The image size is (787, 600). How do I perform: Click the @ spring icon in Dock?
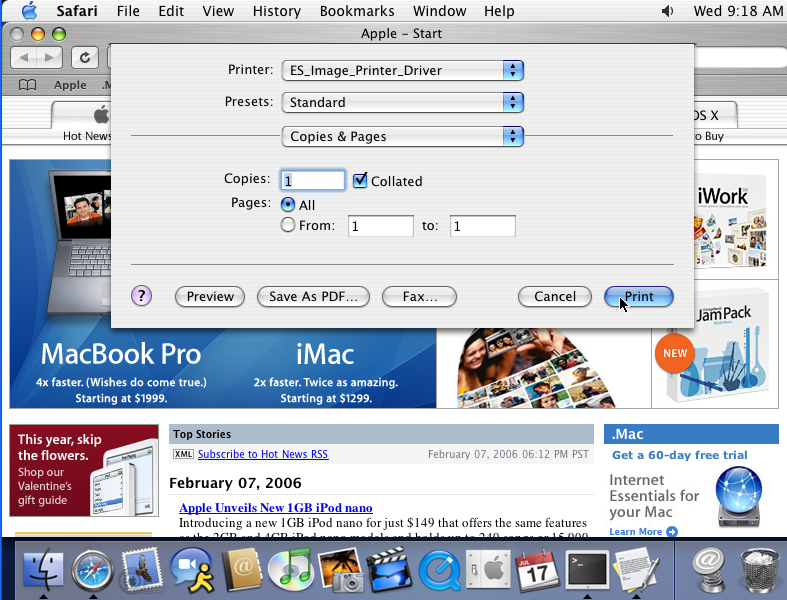pos(710,570)
